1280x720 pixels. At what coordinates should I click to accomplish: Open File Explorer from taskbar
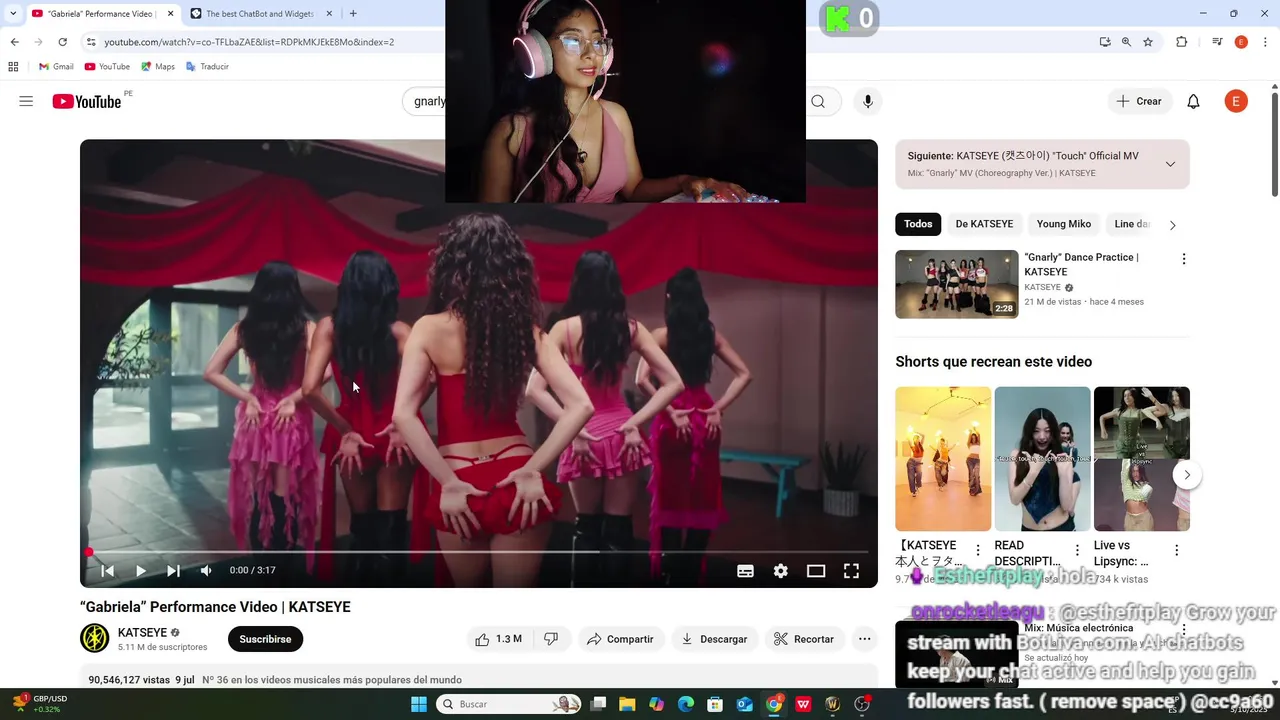pyautogui.click(x=627, y=704)
